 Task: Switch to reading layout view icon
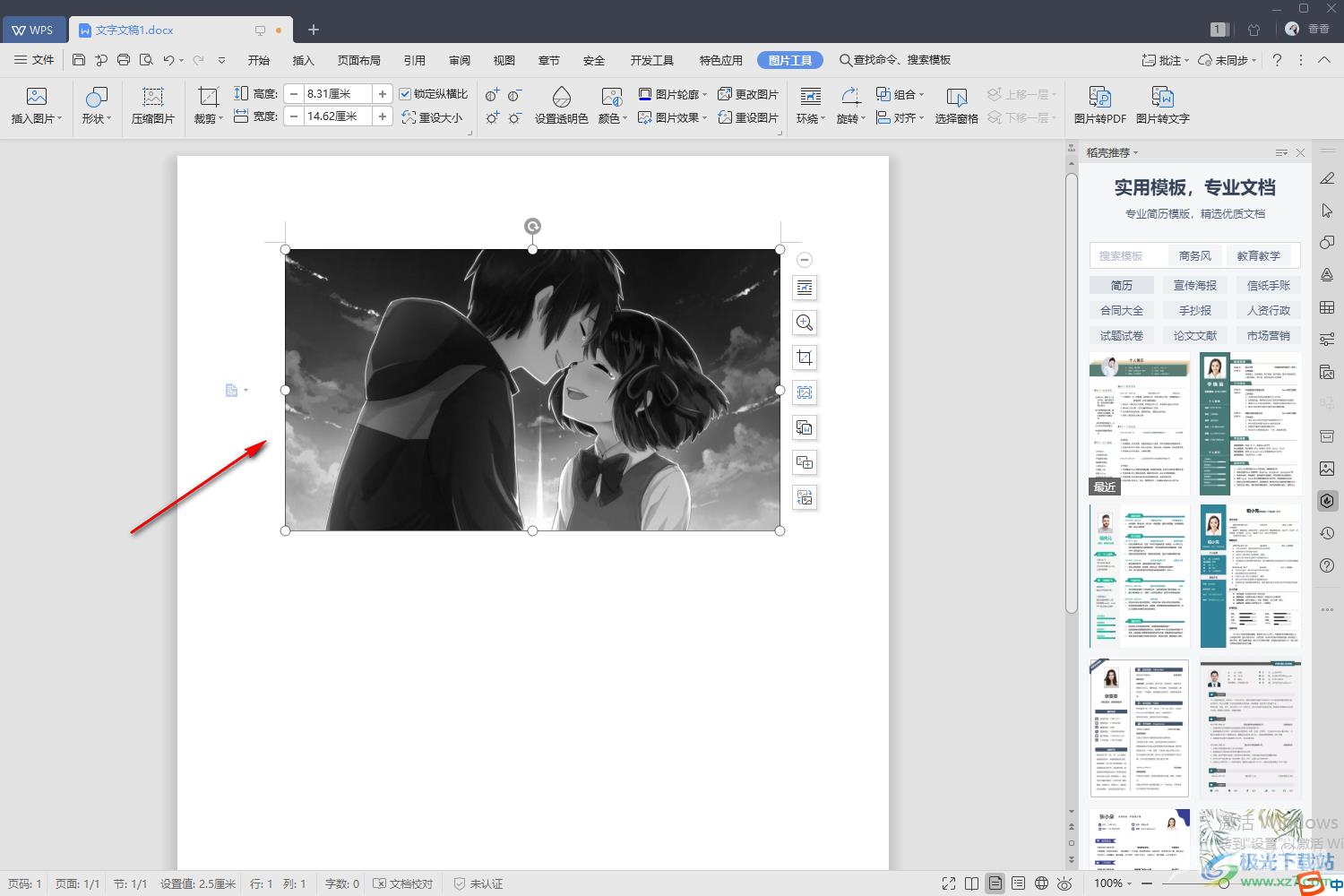click(x=972, y=883)
